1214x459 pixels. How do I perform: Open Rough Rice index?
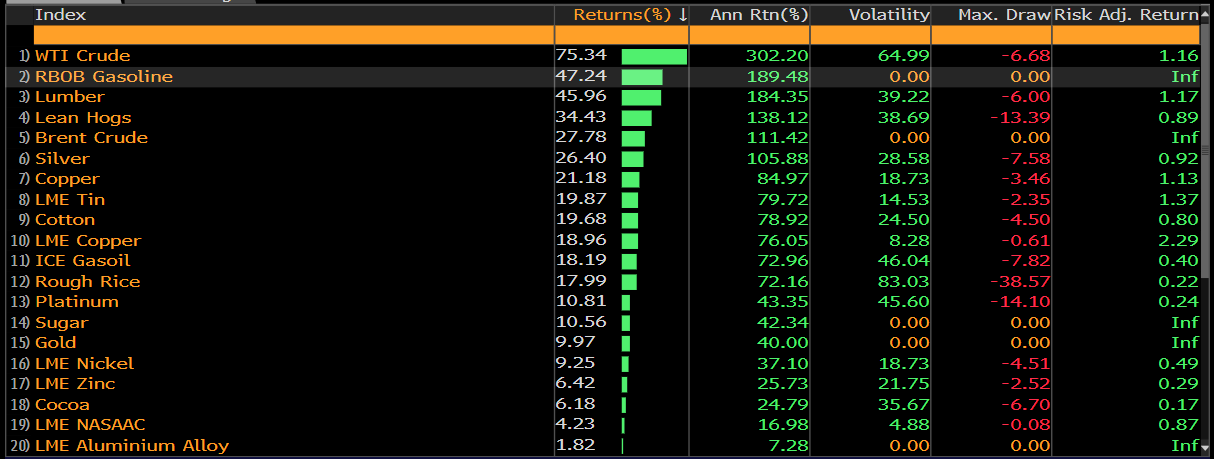tap(87, 282)
